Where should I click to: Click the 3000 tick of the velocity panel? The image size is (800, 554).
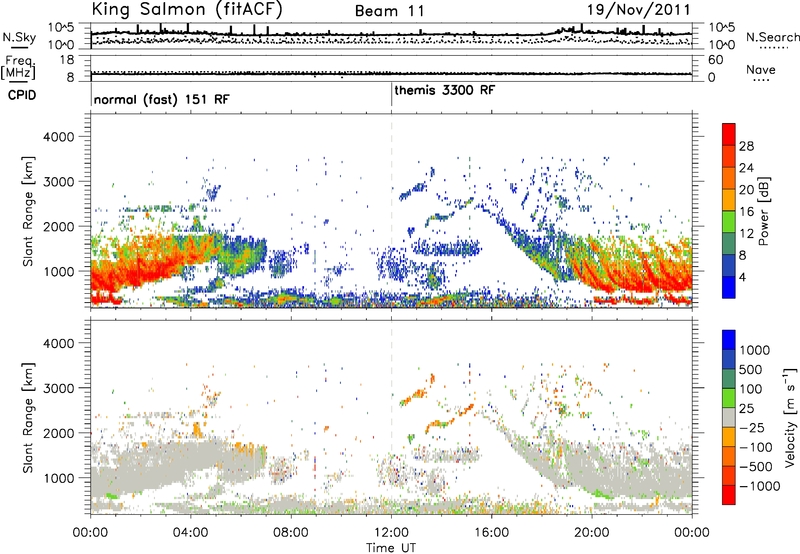(58, 388)
